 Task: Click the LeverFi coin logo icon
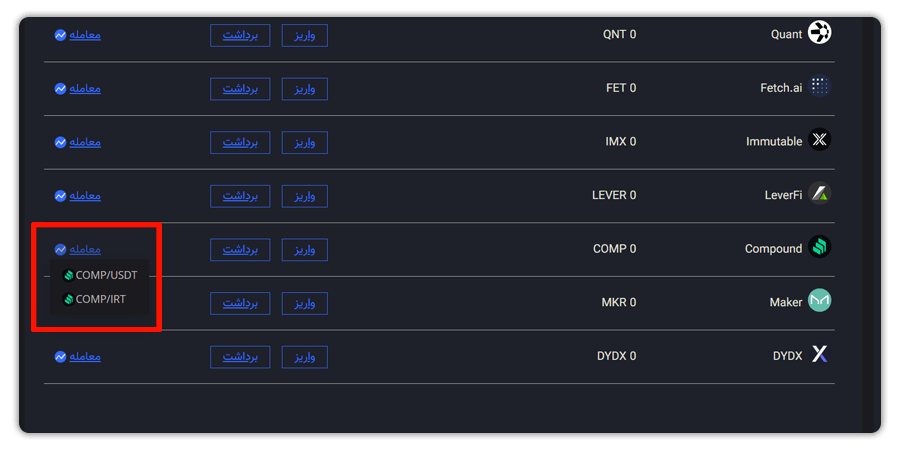tap(819, 193)
